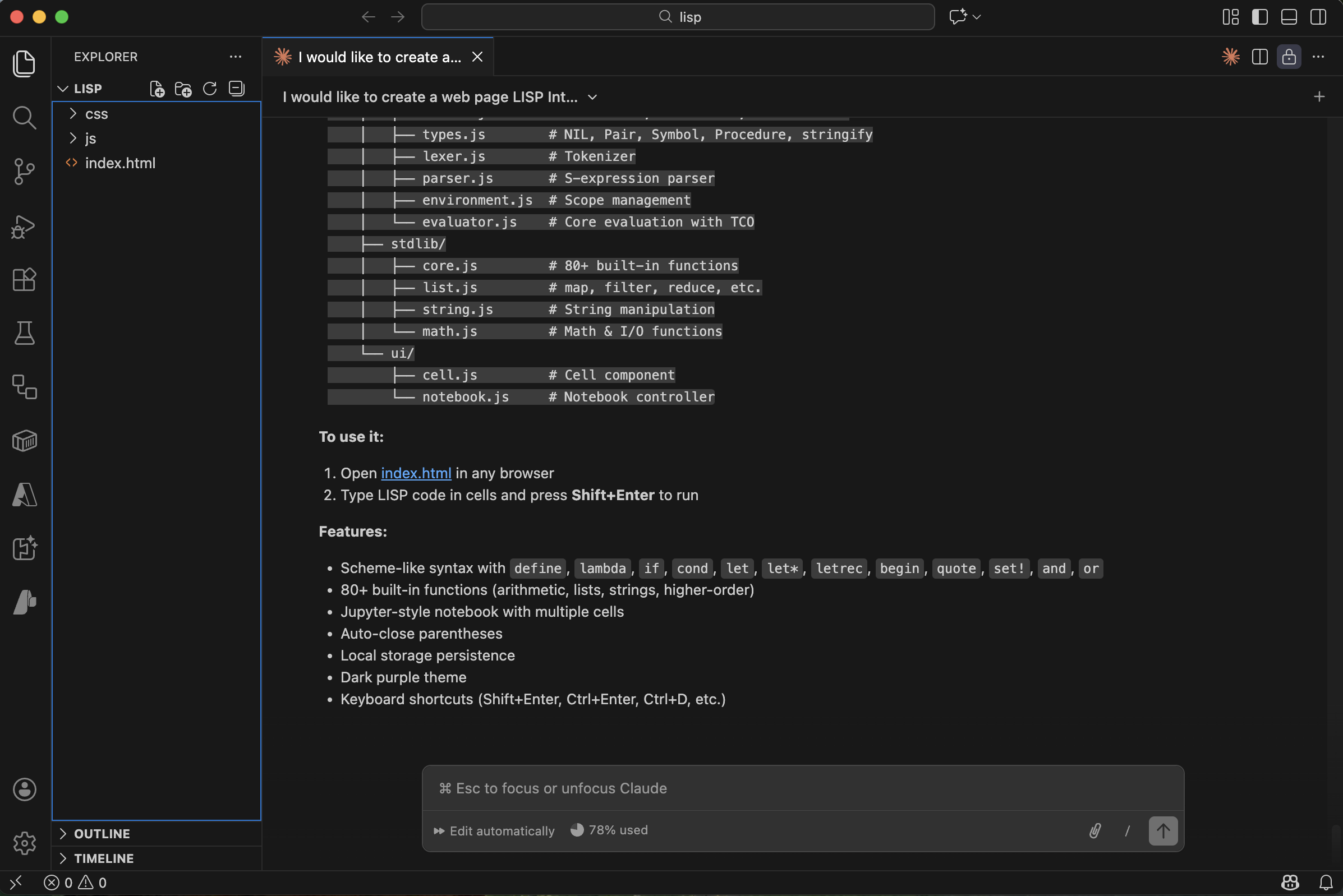Screen dimensions: 1343x896
Task: Open the Docker extension view
Action: tap(25, 440)
